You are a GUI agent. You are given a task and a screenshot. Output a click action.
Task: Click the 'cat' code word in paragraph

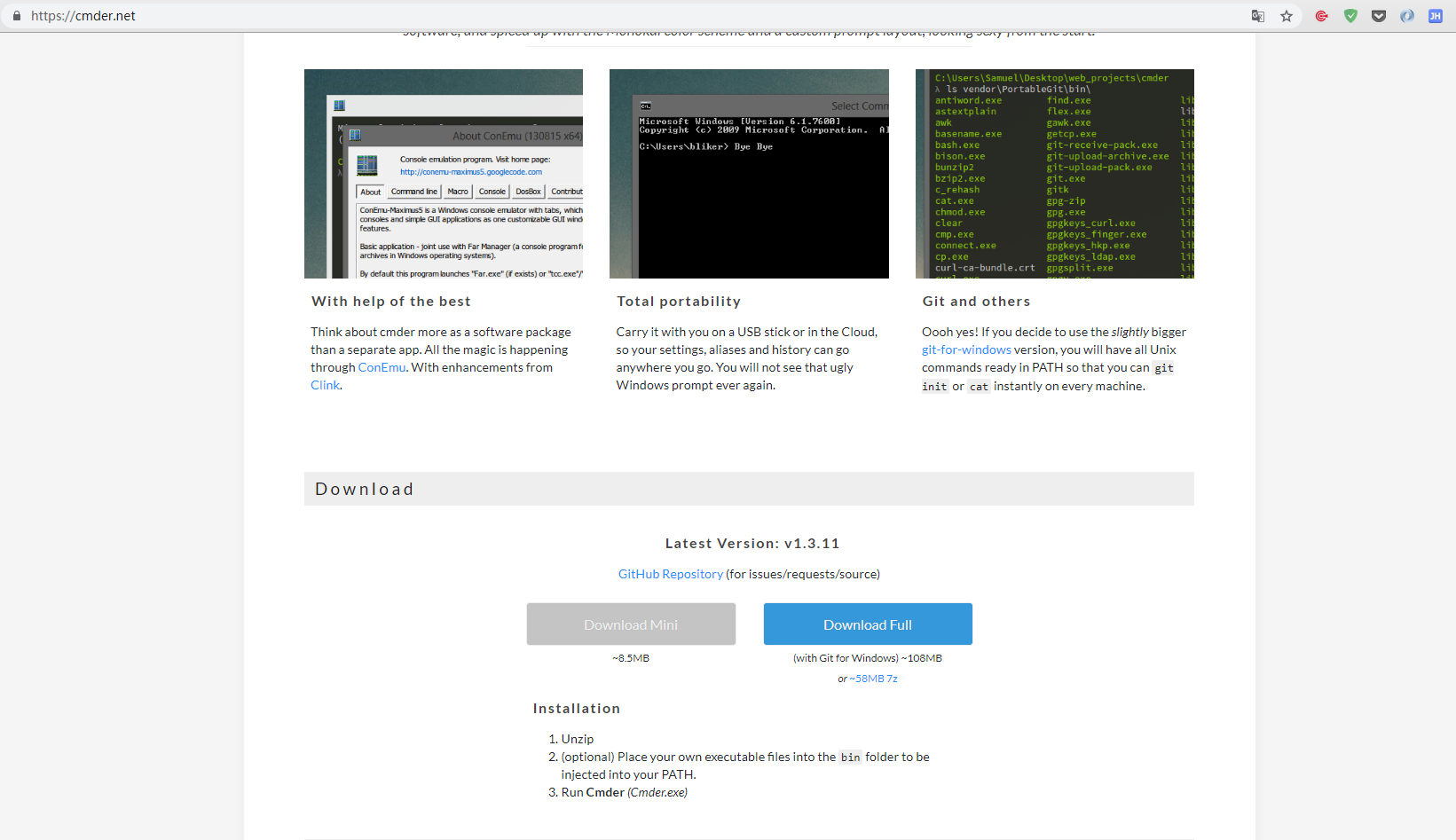979,387
